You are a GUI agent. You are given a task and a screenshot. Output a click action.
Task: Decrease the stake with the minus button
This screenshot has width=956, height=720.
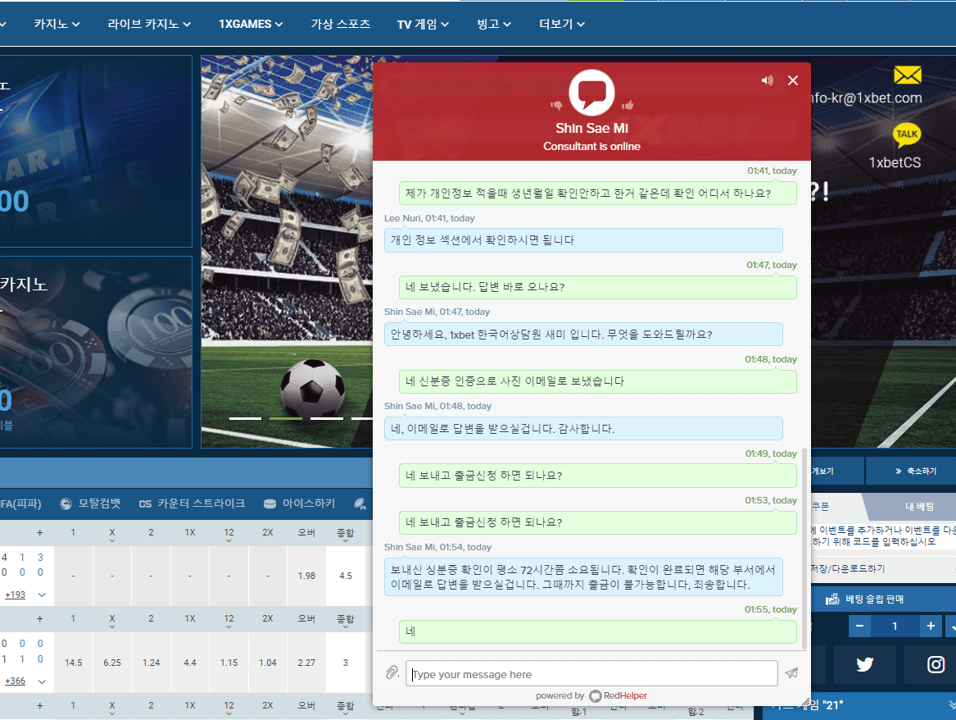pos(860,626)
